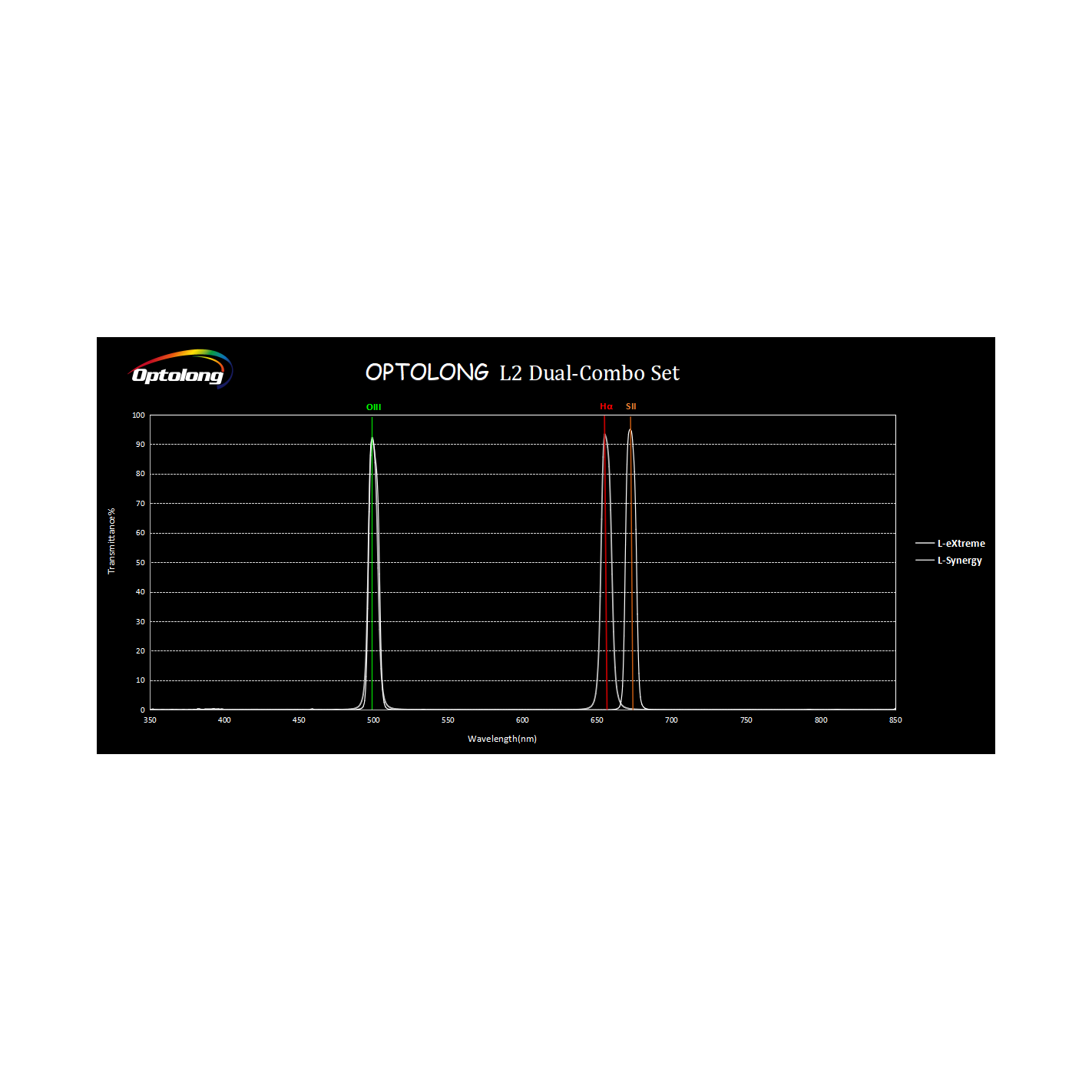Click the chart title 'L2 Dual-Combo Set'
This screenshot has height=1092, width=1092.
pyautogui.click(x=589, y=373)
